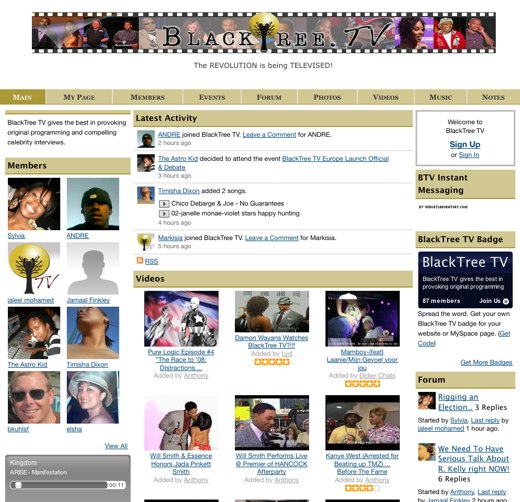Go to the Videos tab

(x=386, y=97)
